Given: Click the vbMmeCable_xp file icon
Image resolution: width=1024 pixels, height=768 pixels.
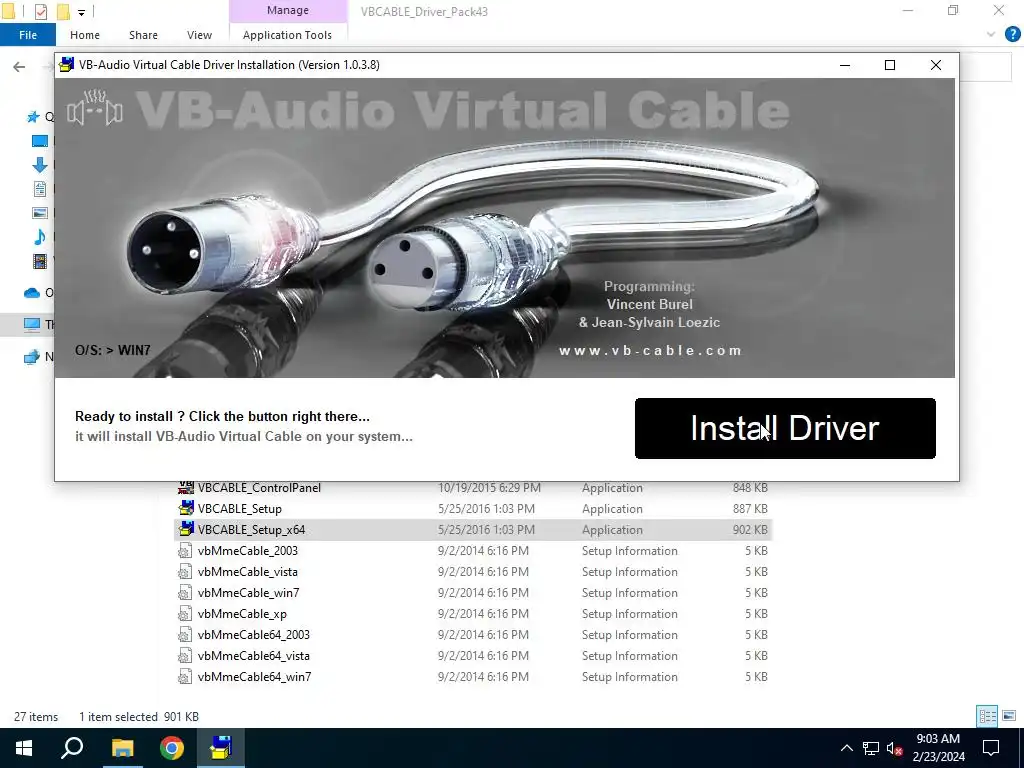Looking at the screenshot, I should pyautogui.click(x=185, y=613).
